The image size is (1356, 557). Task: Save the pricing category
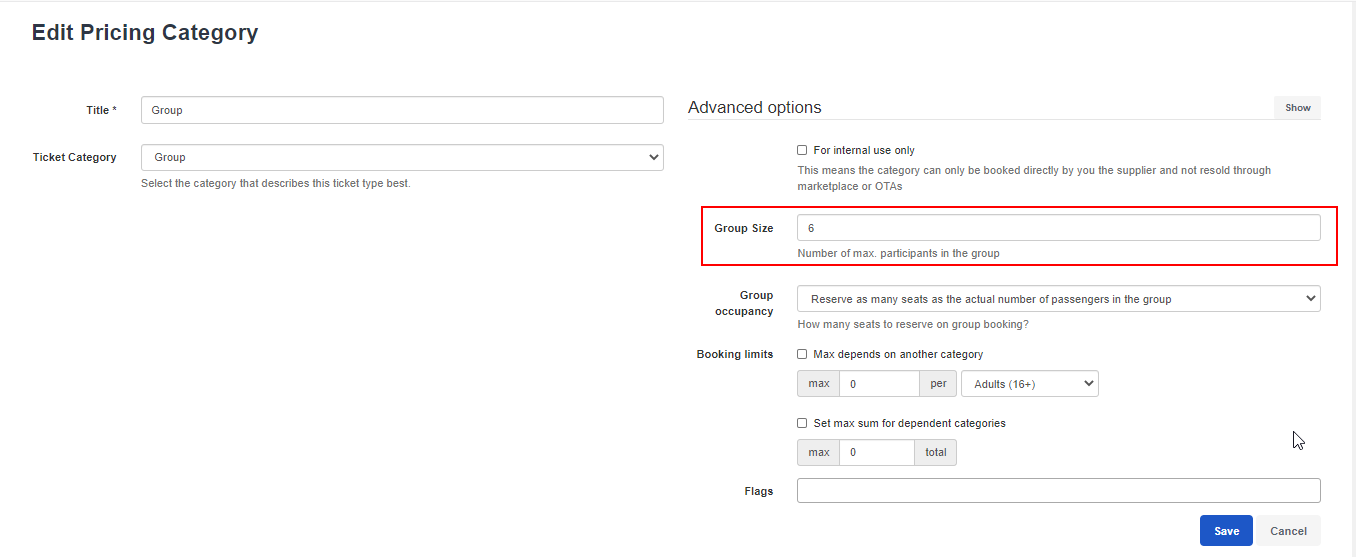pyautogui.click(x=1226, y=531)
